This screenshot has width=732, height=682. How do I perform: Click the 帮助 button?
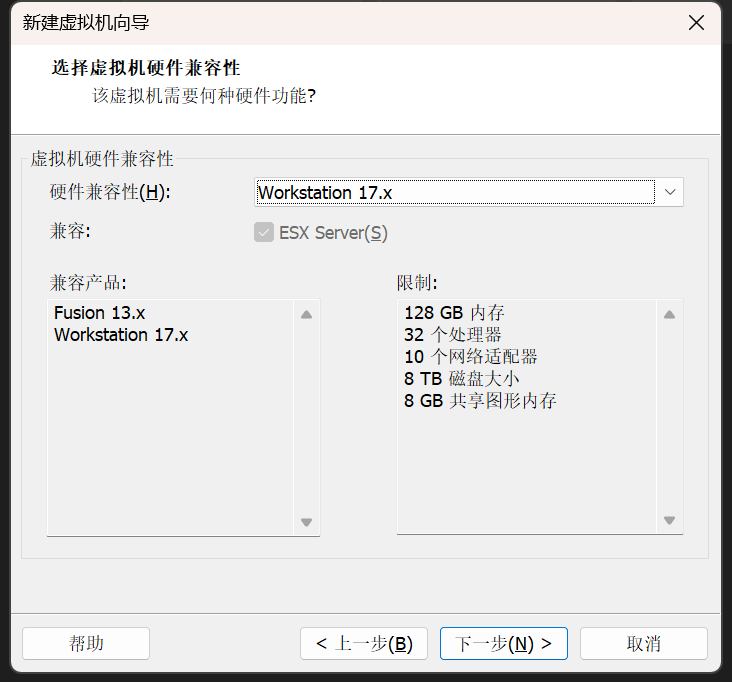tap(86, 643)
